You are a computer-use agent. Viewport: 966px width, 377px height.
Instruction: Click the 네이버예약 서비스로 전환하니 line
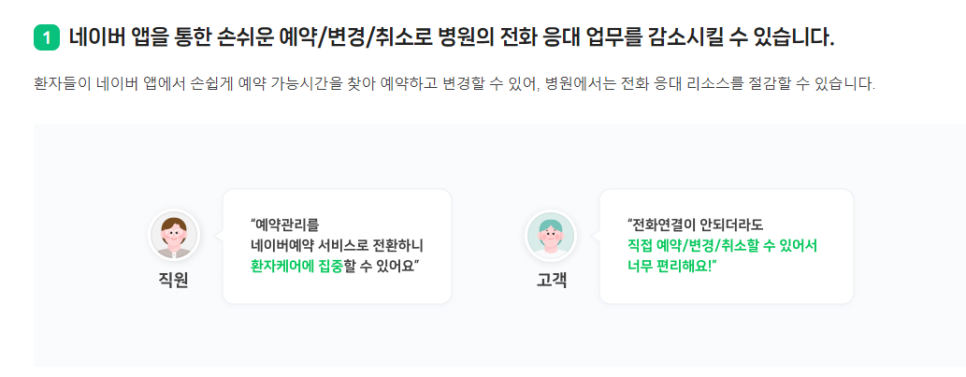pyautogui.click(x=336, y=246)
